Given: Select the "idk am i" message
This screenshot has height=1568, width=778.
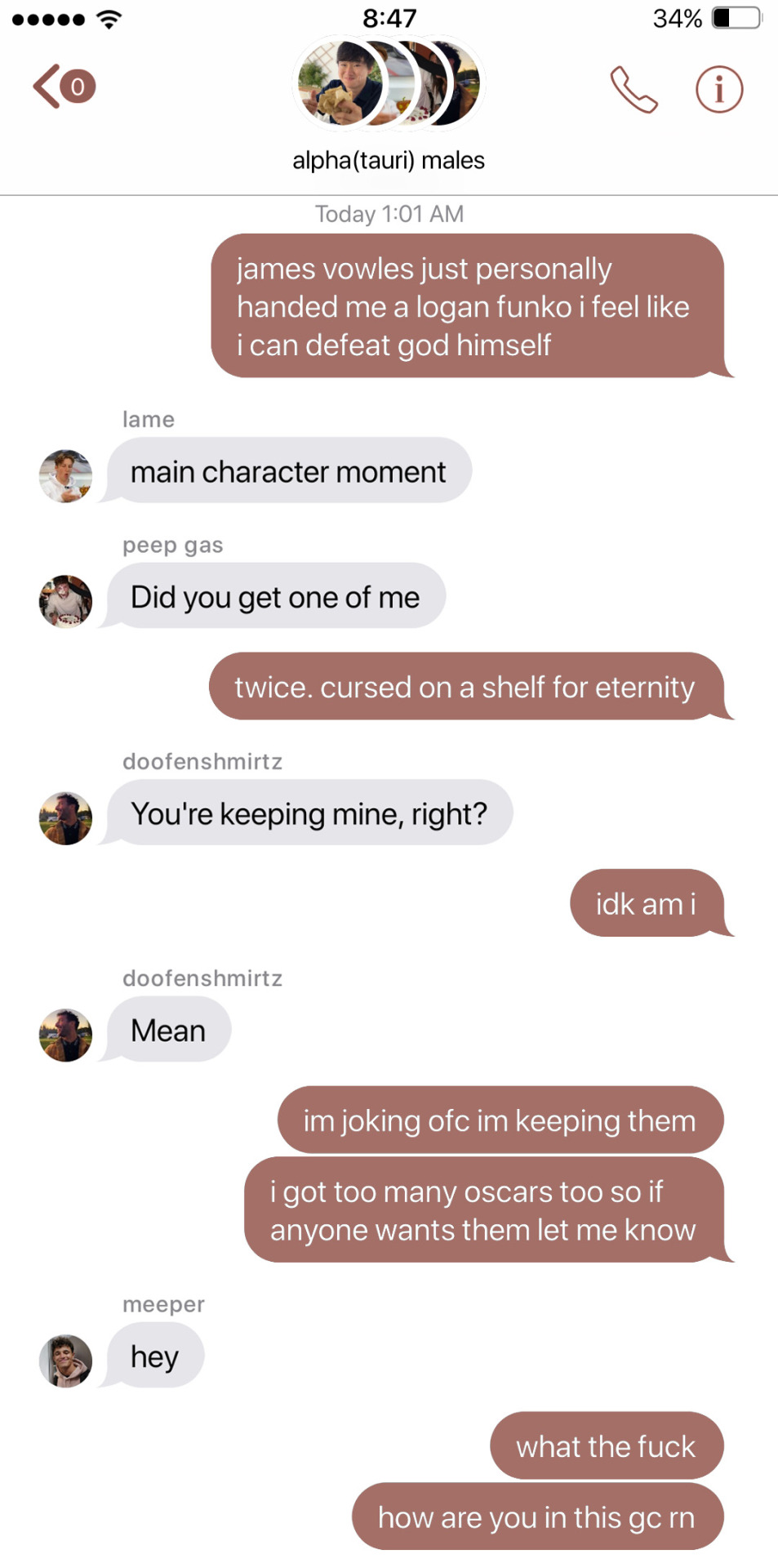Looking at the screenshot, I should click(x=648, y=903).
